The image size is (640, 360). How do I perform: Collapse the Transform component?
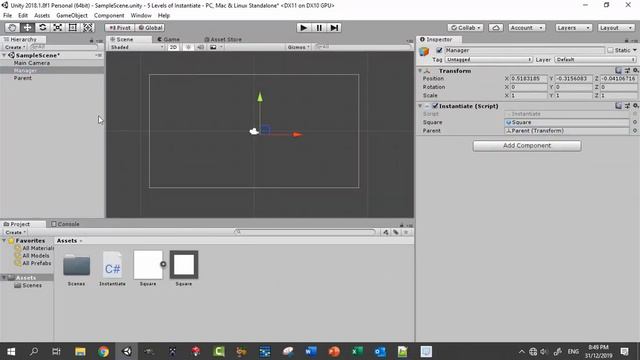coord(420,71)
